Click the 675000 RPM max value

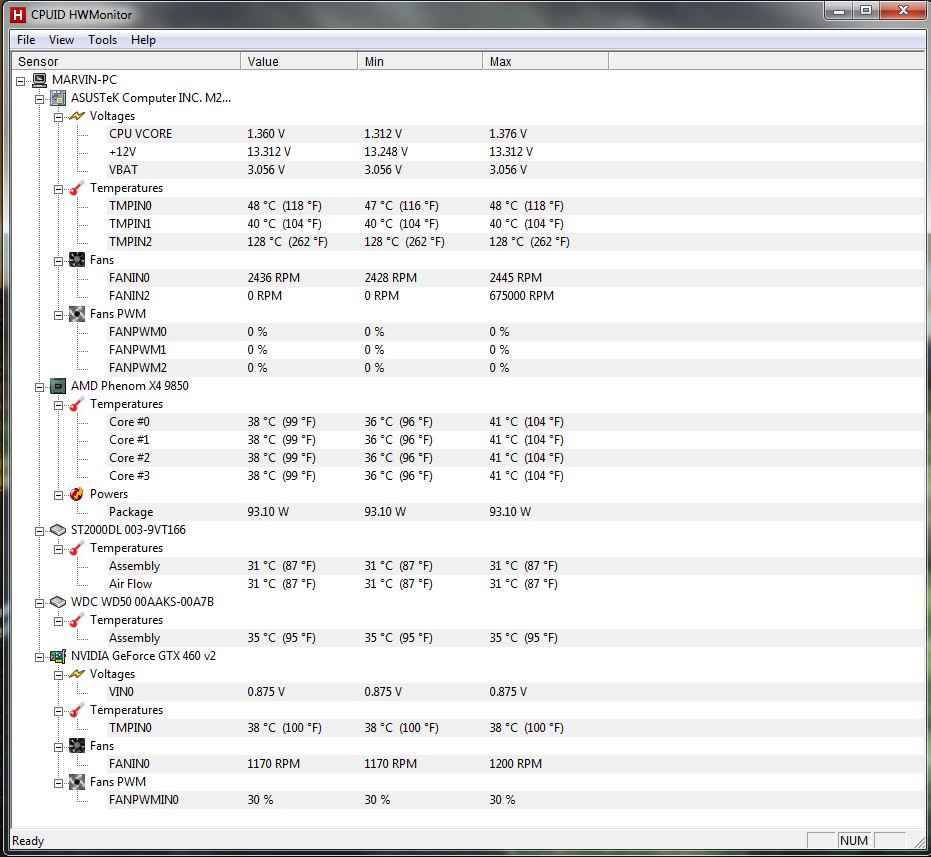pyautogui.click(x=521, y=296)
